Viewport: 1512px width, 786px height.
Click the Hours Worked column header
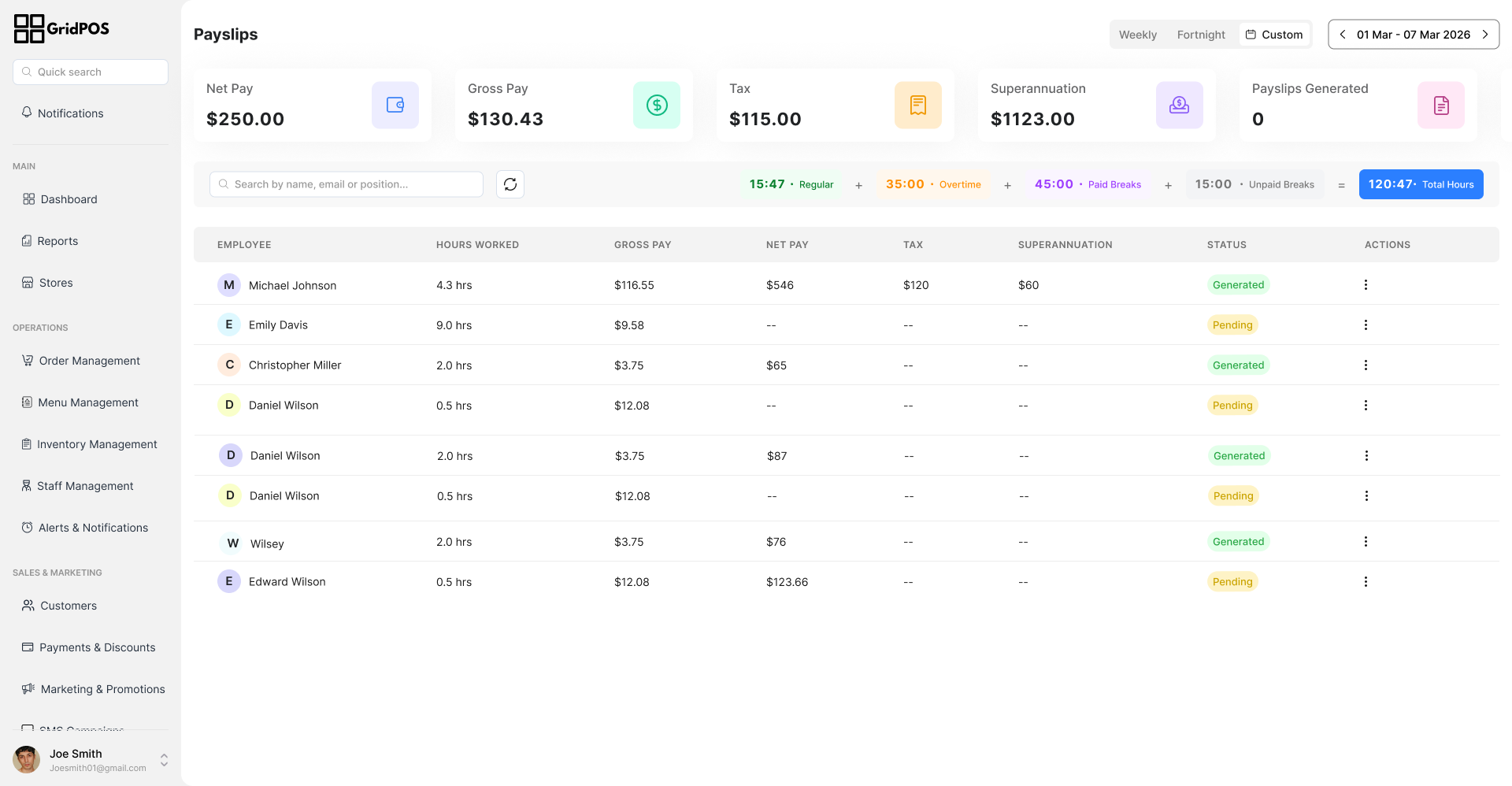click(x=477, y=245)
